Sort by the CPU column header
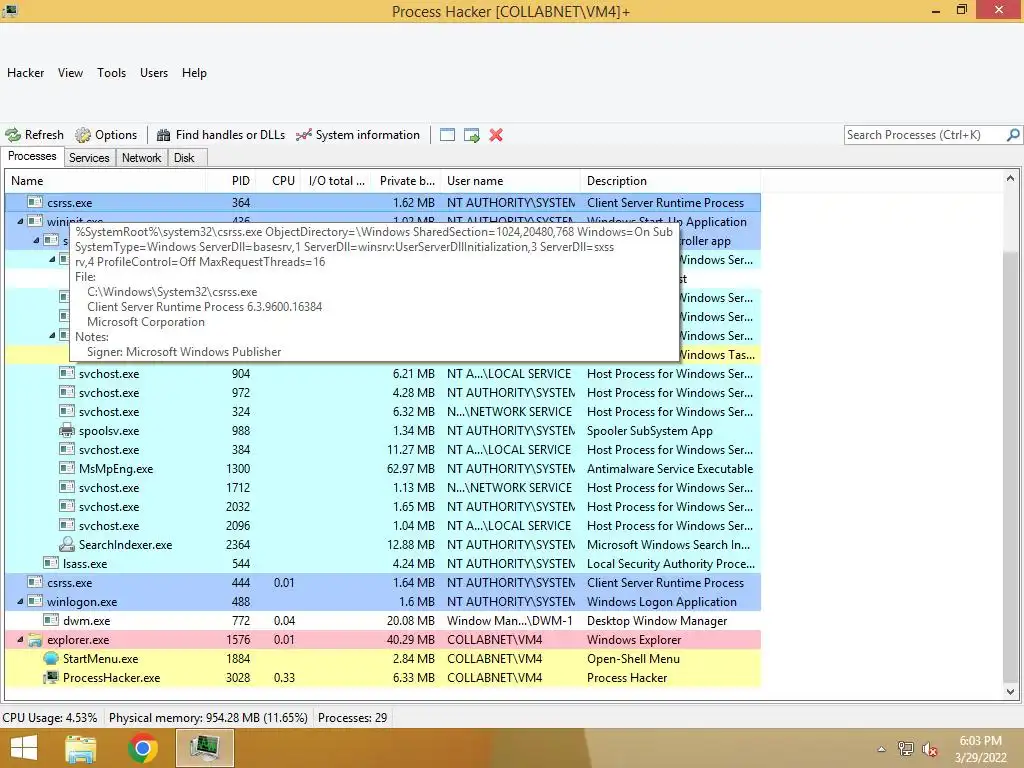 (x=280, y=181)
